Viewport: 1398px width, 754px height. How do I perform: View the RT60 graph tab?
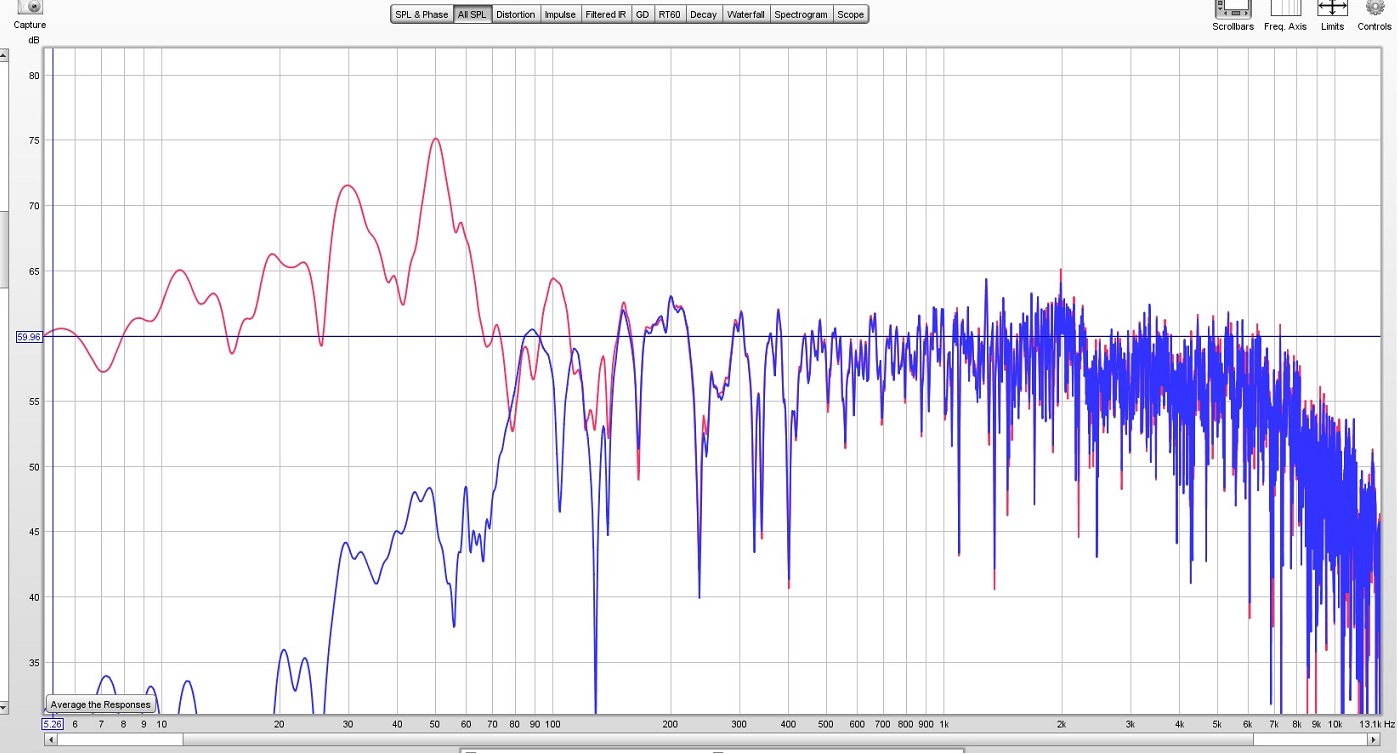pos(670,14)
